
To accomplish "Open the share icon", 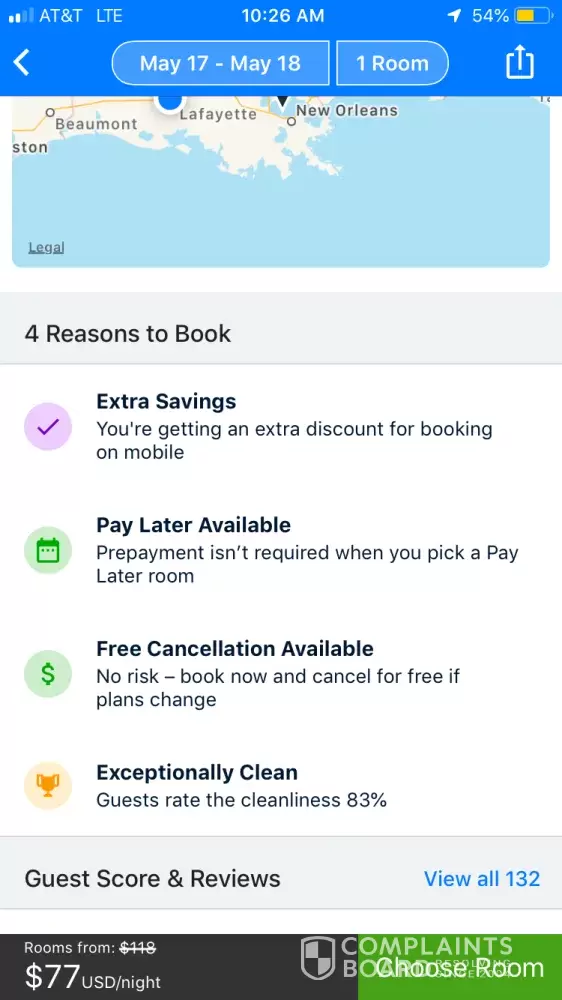I will 519,62.
